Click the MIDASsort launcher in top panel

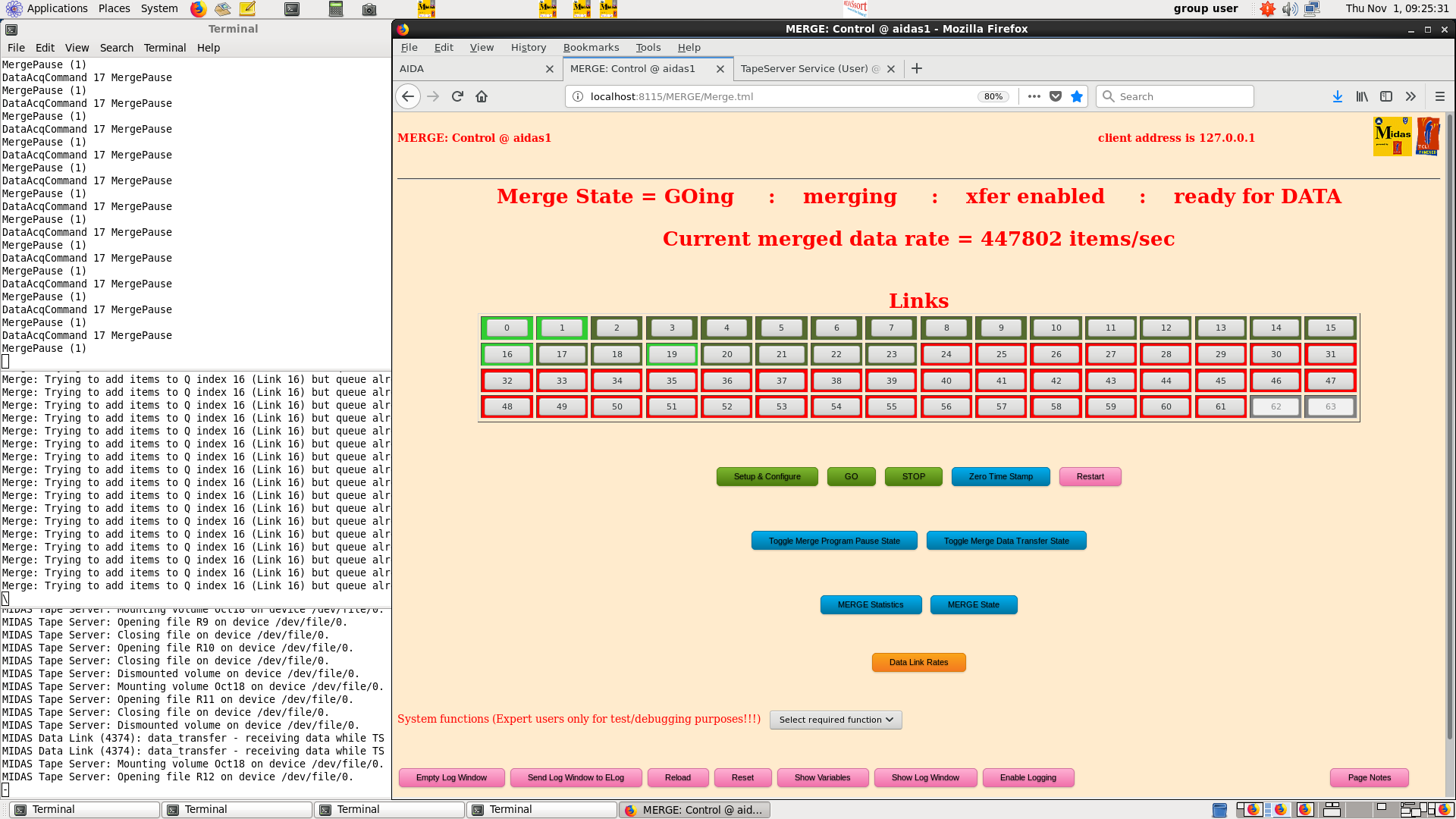coord(855,8)
